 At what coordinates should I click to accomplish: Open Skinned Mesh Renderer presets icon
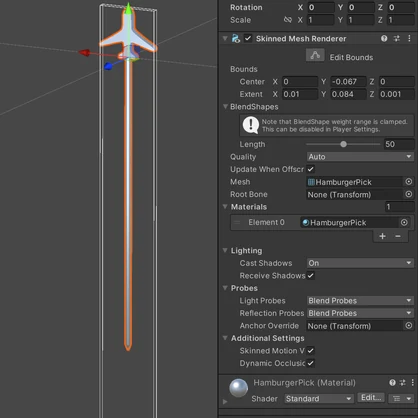tap(397, 39)
